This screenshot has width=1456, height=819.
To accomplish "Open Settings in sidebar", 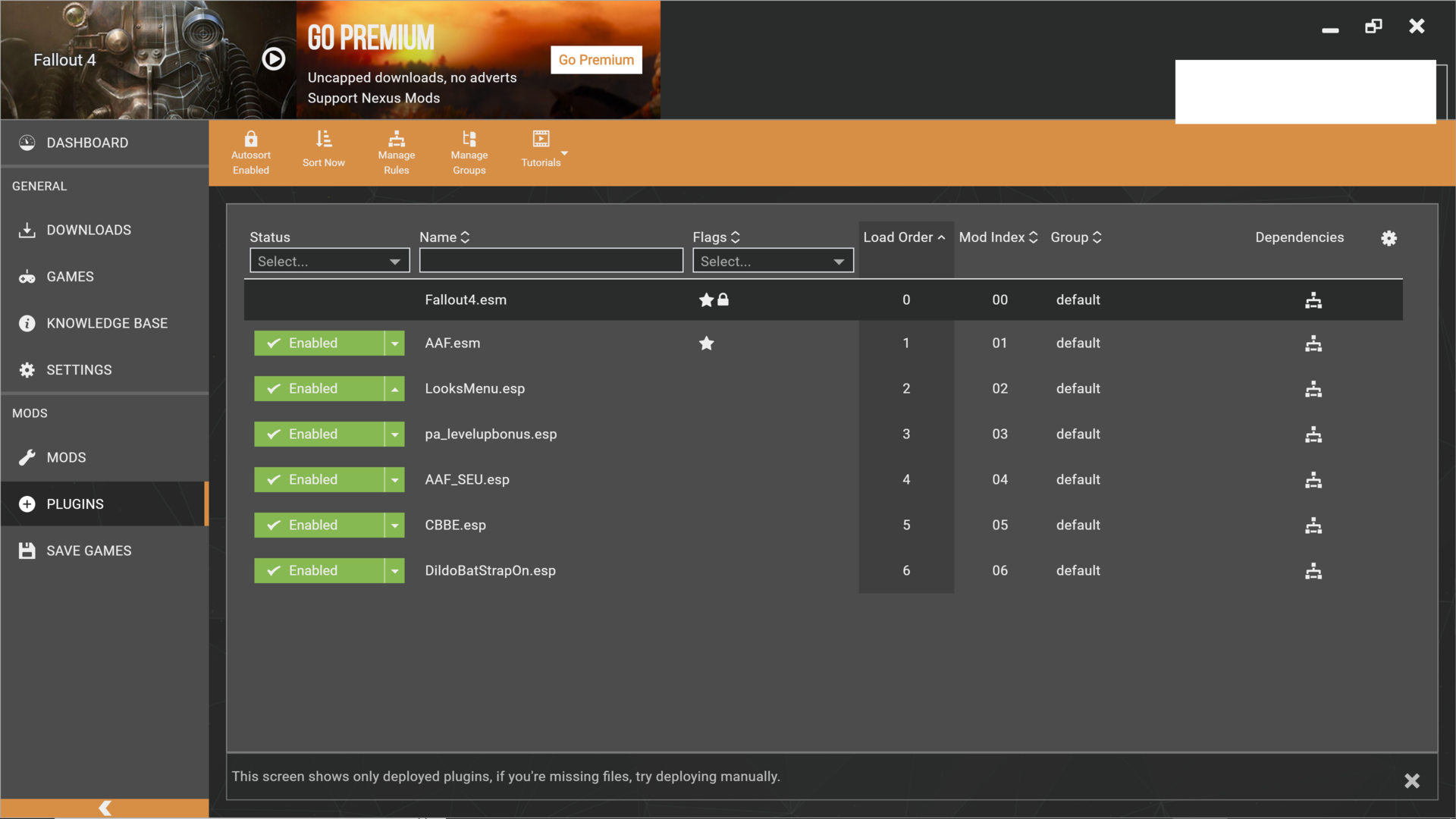I will [105, 370].
